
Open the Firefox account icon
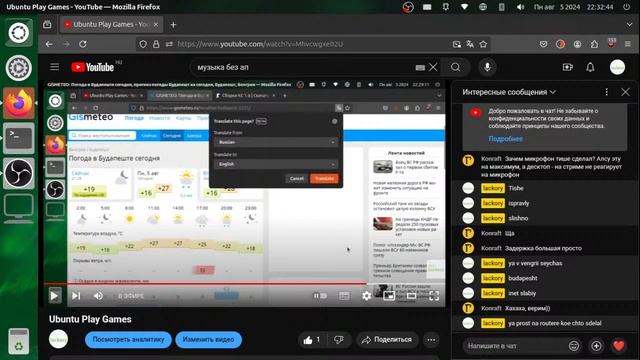coord(577,44)
